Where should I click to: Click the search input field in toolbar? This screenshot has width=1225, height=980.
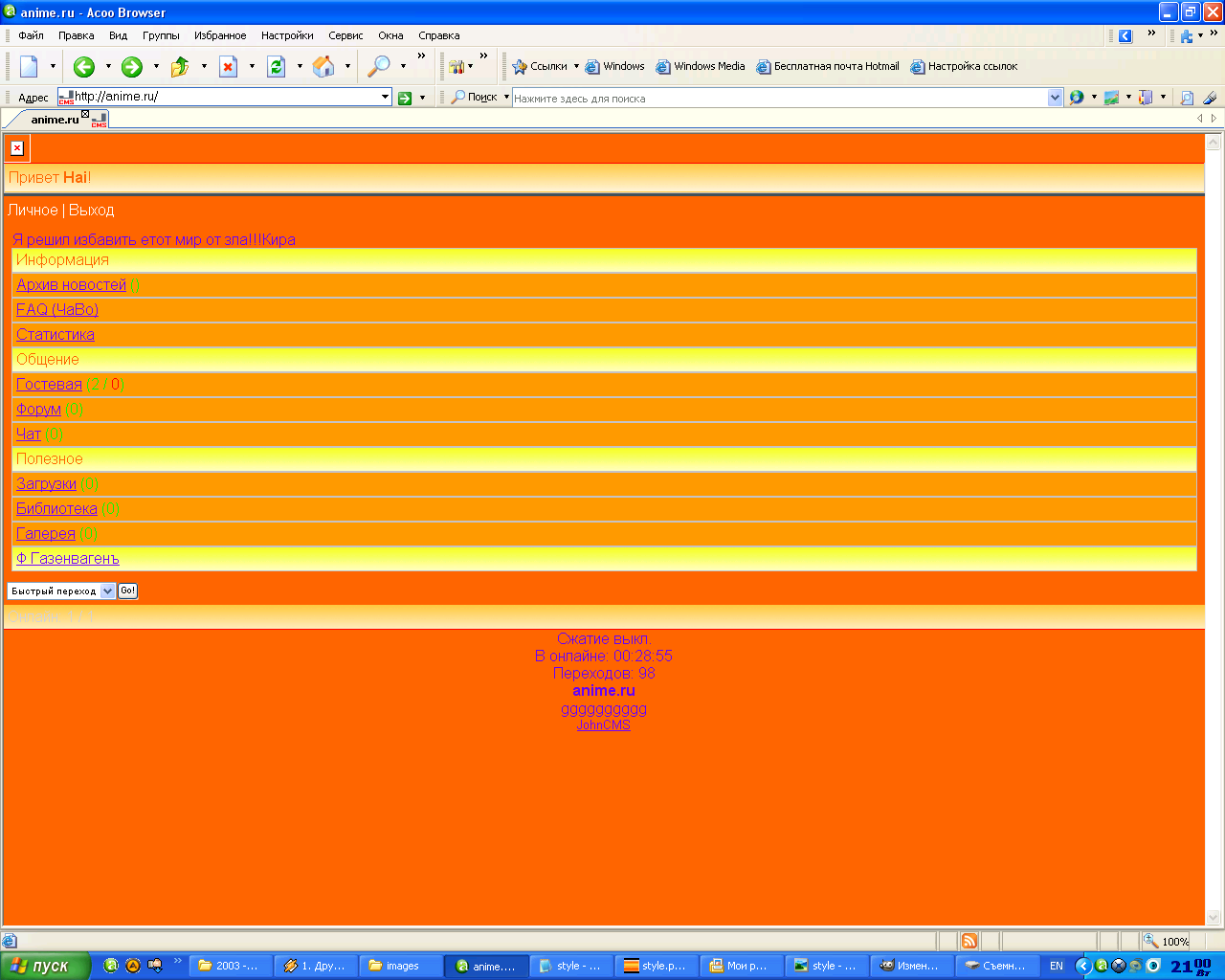point(779,98)
